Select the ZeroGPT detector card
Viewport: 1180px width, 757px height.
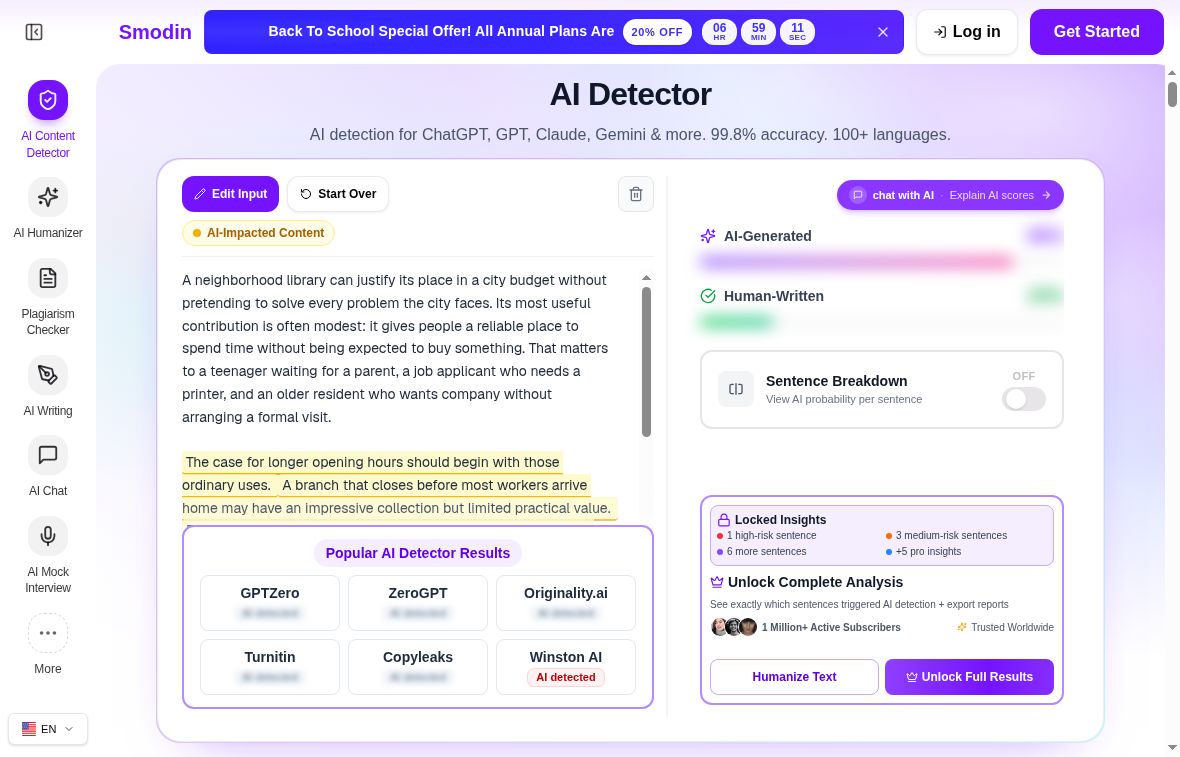click(x=418, y=603)
